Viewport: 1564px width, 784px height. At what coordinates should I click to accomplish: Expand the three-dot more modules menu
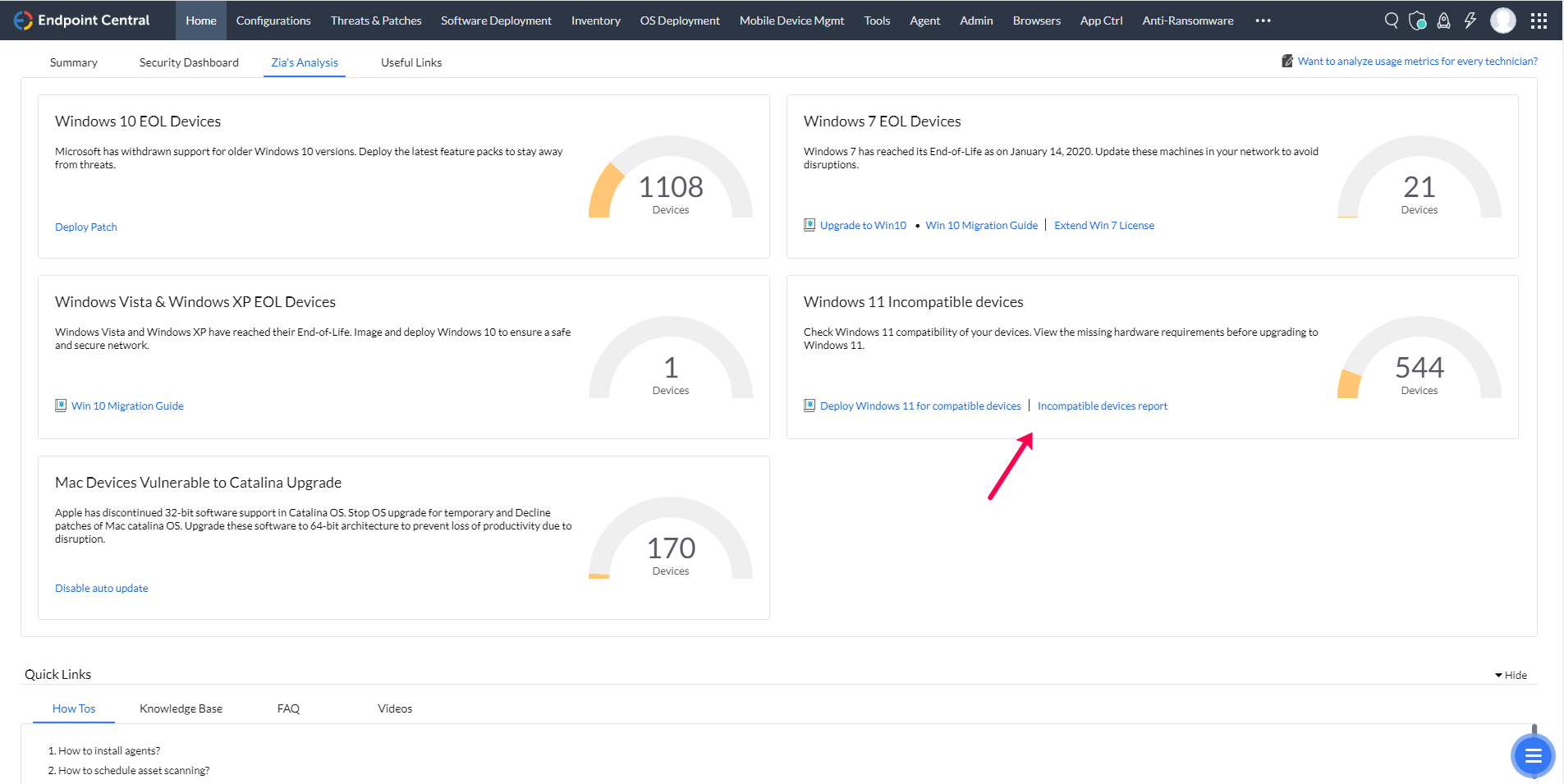1263,21
